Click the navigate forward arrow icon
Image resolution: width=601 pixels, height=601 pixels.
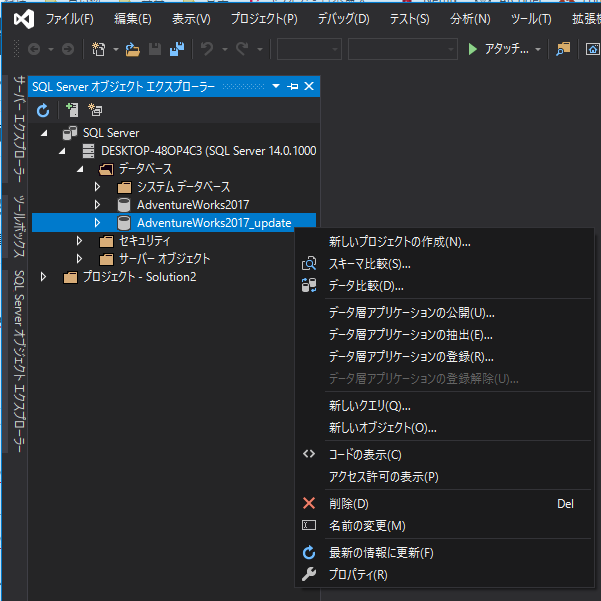click(68, 49)
